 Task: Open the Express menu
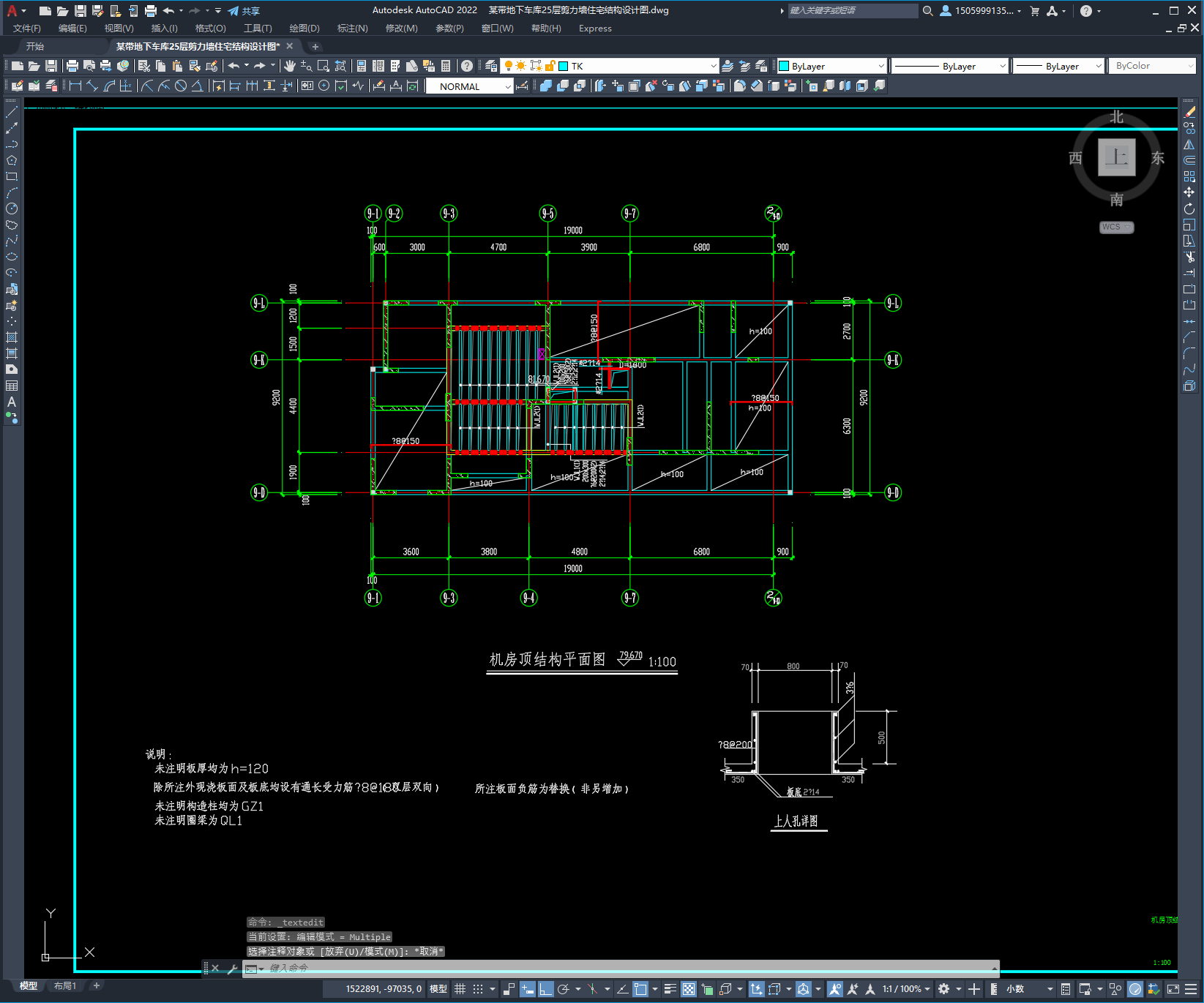595,29
